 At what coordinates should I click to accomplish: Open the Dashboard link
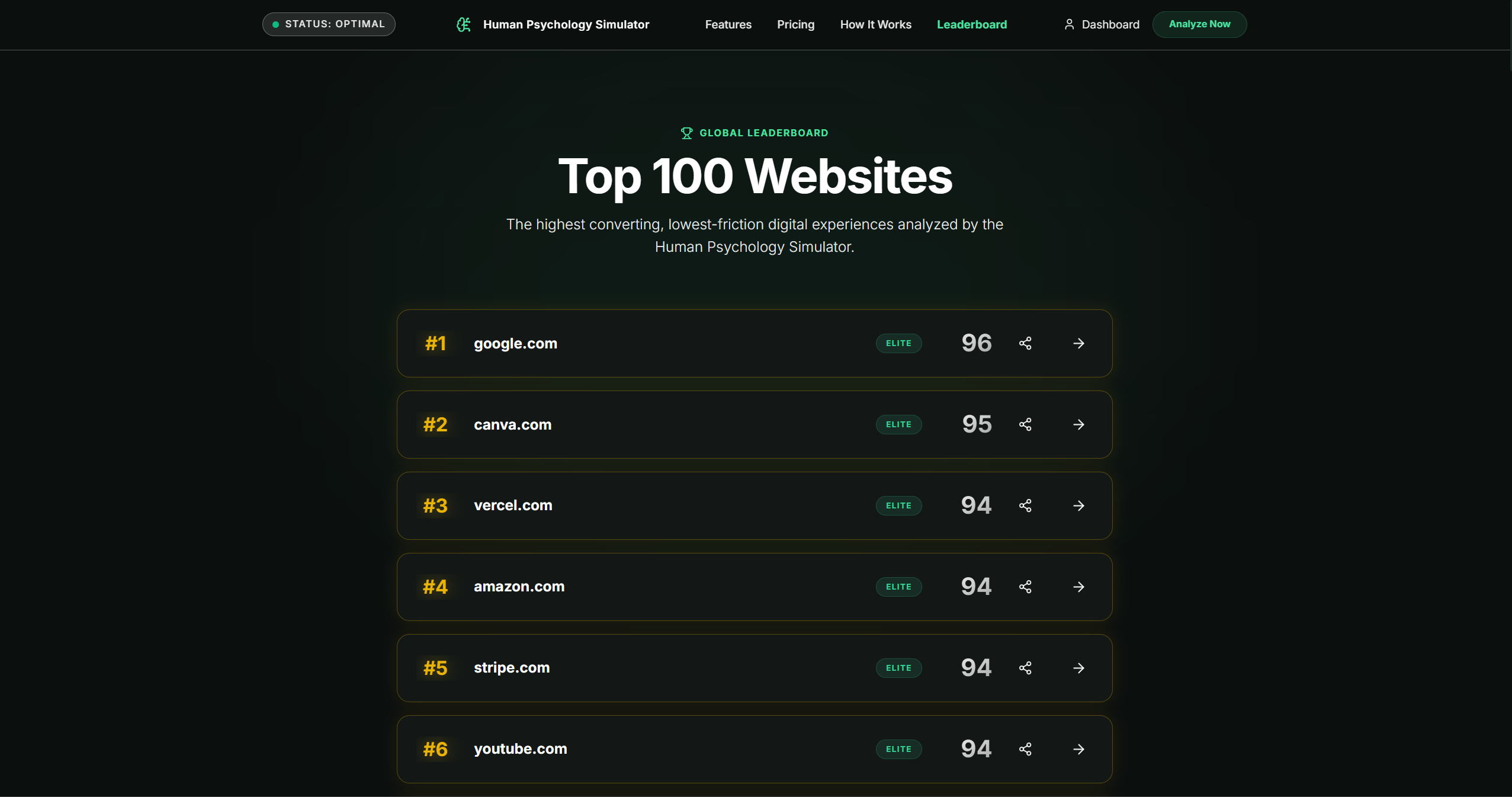[1110, 24]
